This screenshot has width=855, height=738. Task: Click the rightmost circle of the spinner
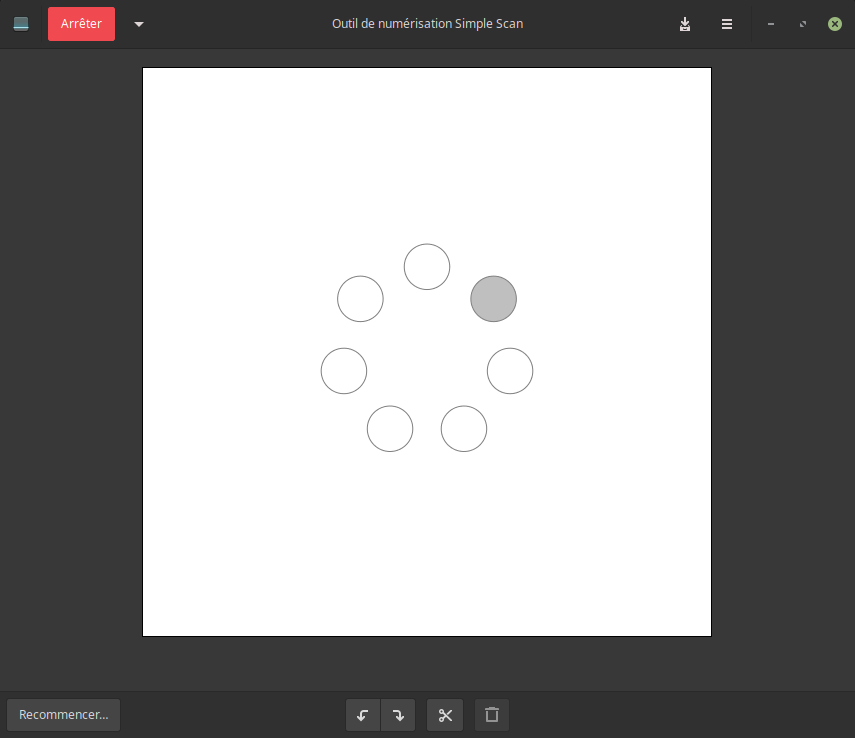pos(510,371)
